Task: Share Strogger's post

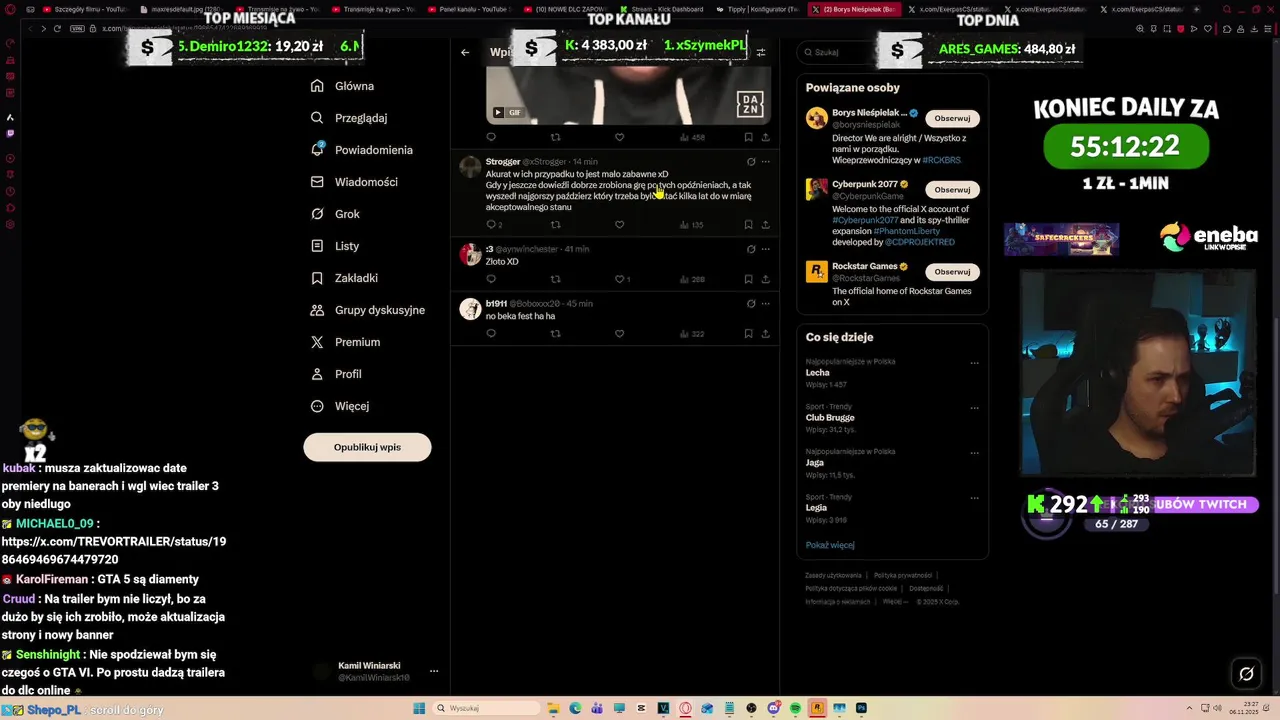Action: tap(766, 225)
